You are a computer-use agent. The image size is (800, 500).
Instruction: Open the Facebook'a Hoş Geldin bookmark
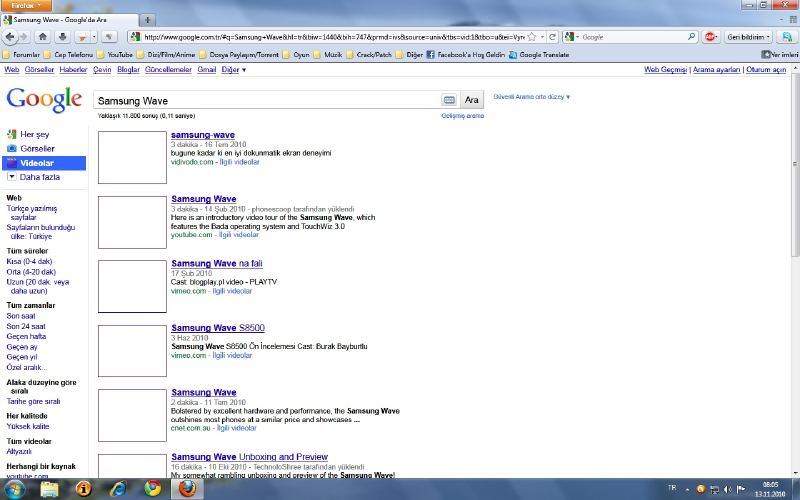click(465, 55)
